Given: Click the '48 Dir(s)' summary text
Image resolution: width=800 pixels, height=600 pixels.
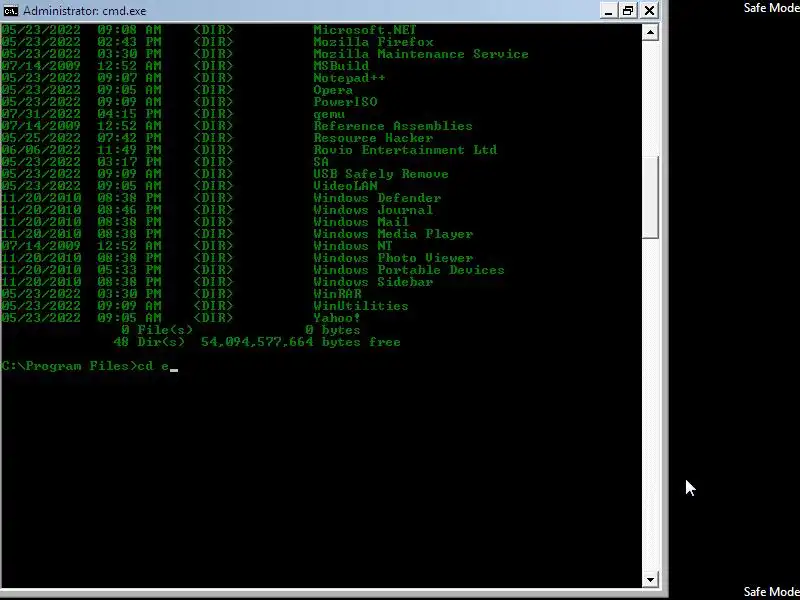Looking at the screenshot, I should click(x=149, y=342).
